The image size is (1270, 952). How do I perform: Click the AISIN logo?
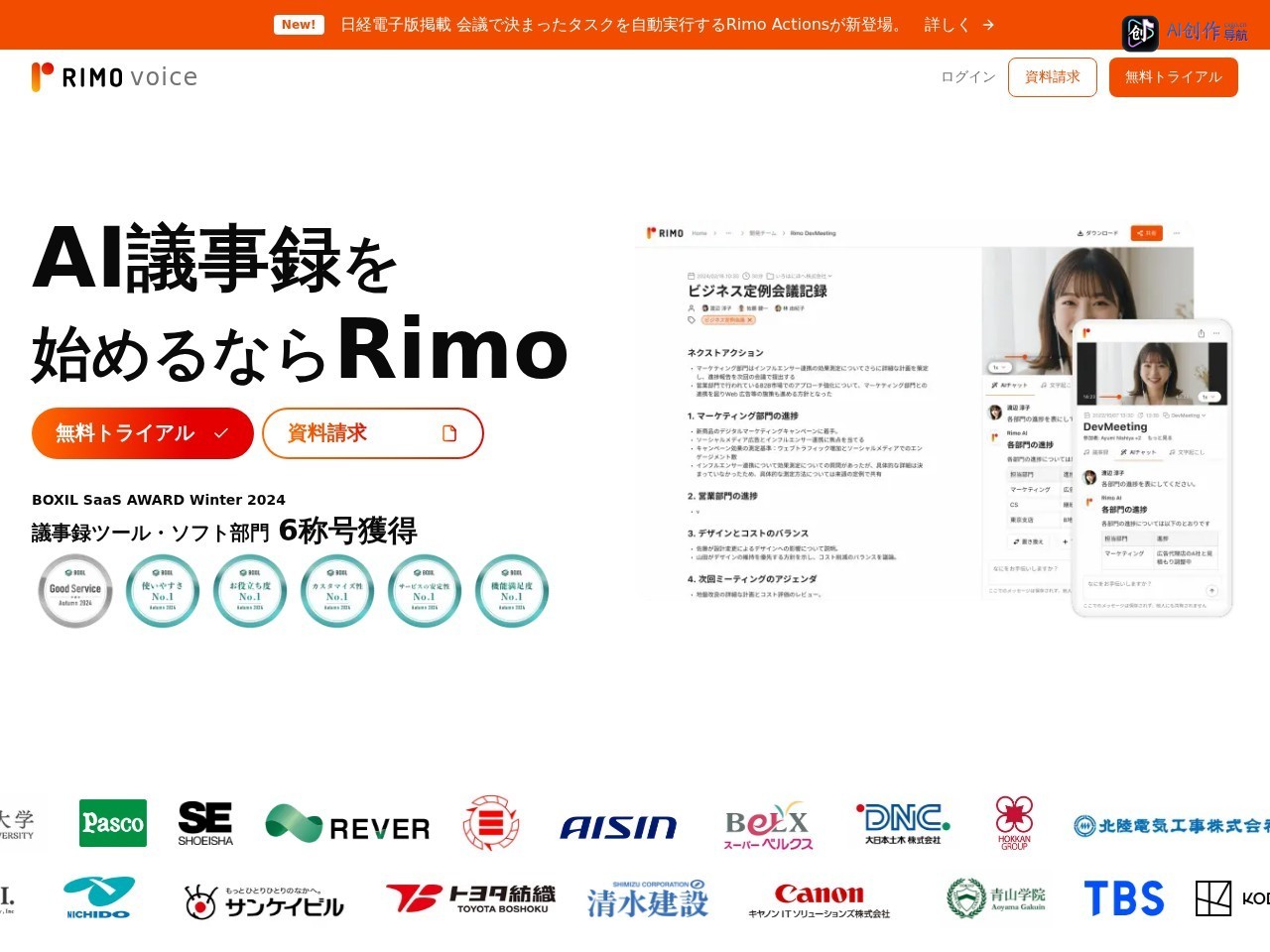pos(618,827)
